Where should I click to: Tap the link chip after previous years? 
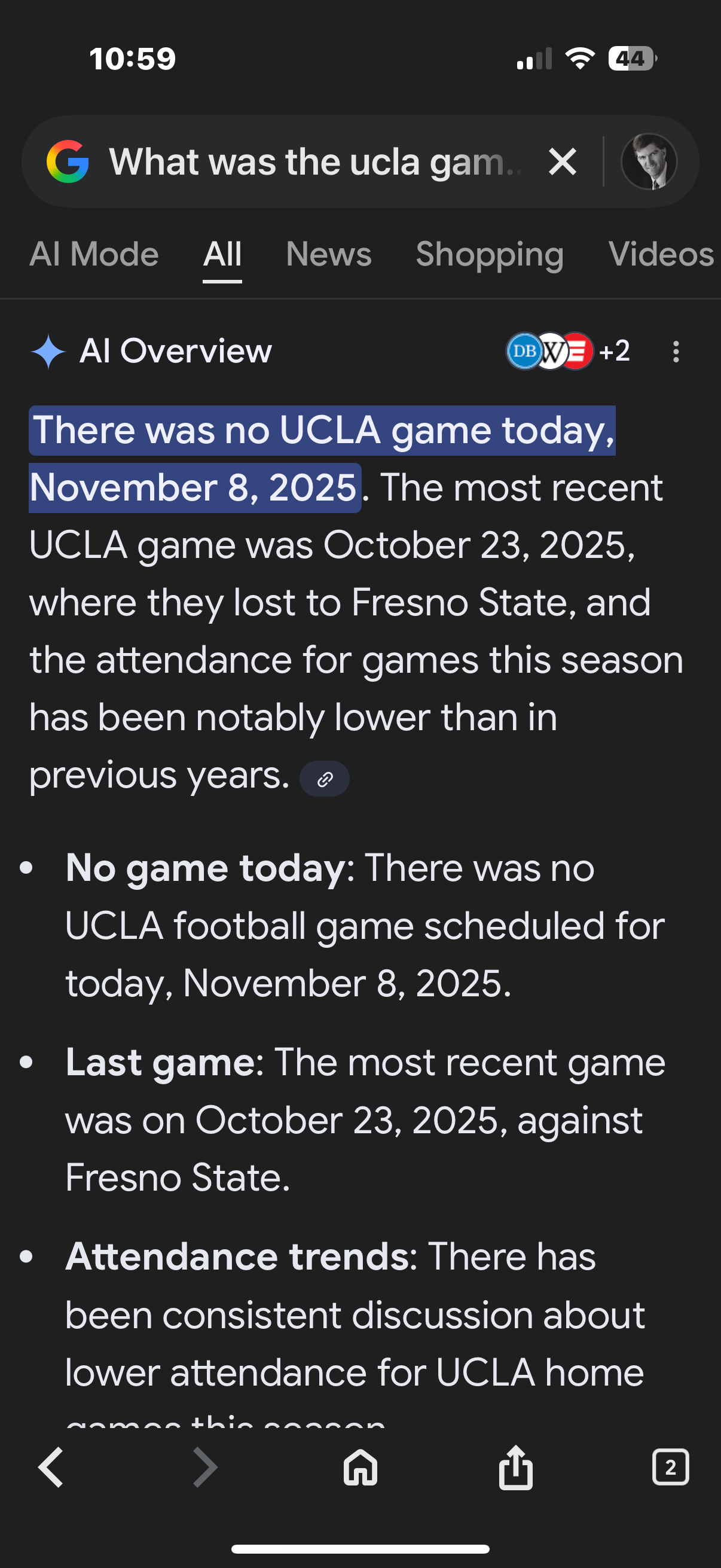[x=324, y=779]
